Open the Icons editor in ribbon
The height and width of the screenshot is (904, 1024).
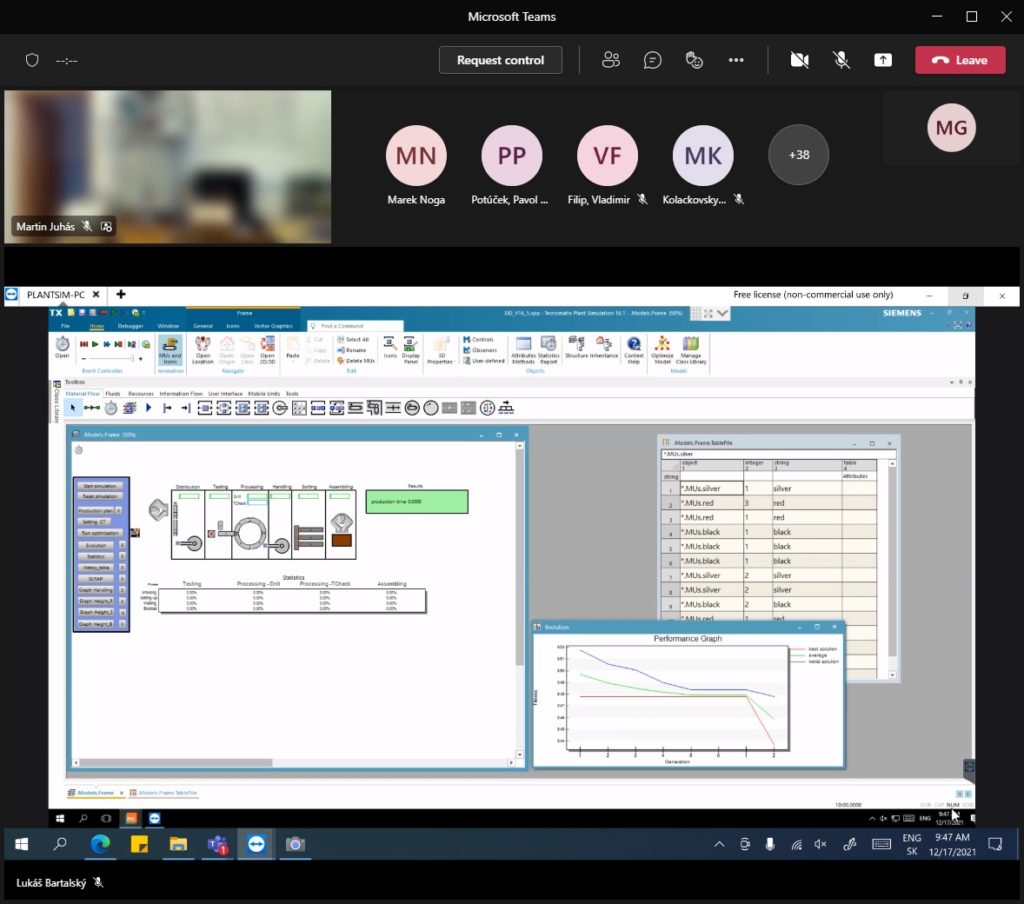390,346
